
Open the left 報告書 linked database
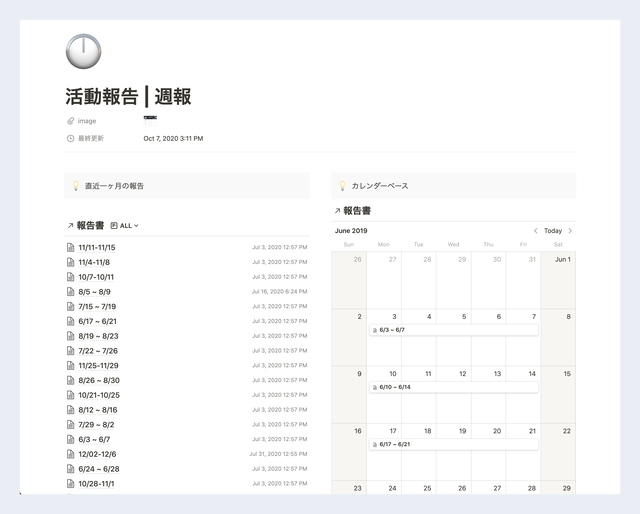pos(90,225)
